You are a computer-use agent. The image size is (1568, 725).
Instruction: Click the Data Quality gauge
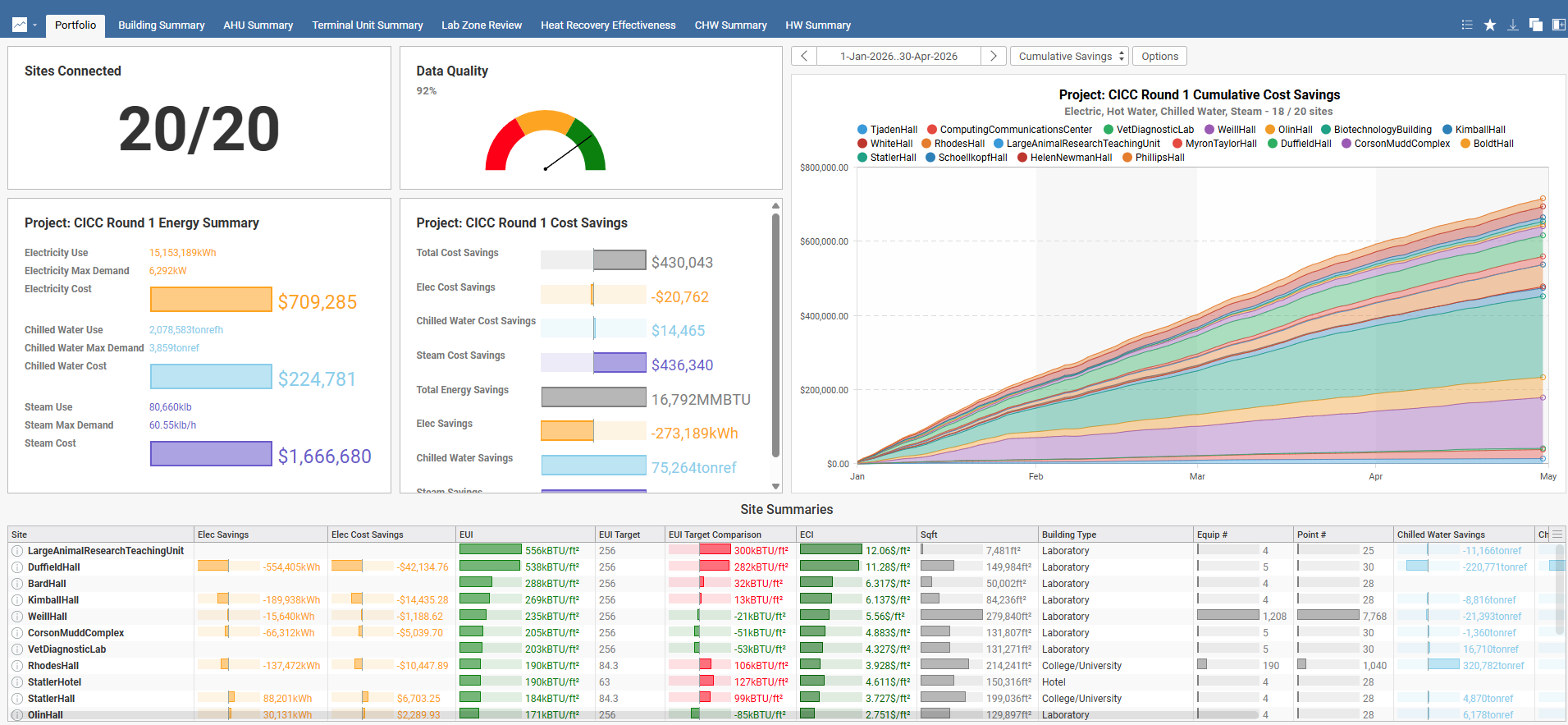(x=545, y=140)
